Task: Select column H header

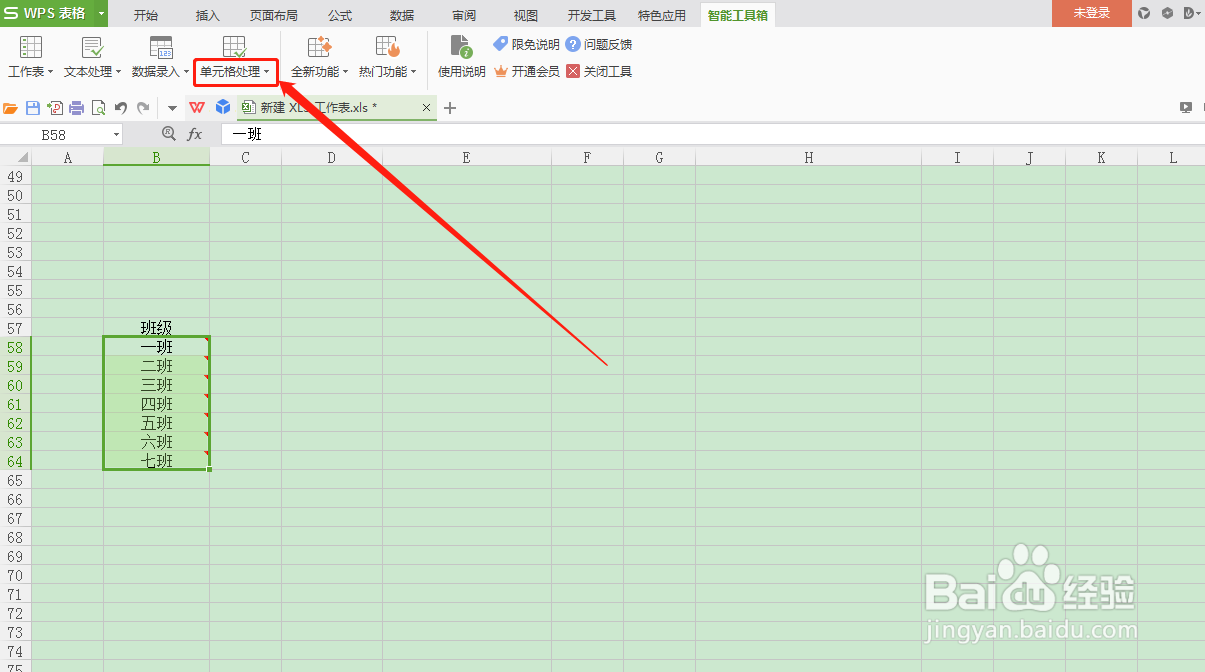Action: tap(809, 157)
